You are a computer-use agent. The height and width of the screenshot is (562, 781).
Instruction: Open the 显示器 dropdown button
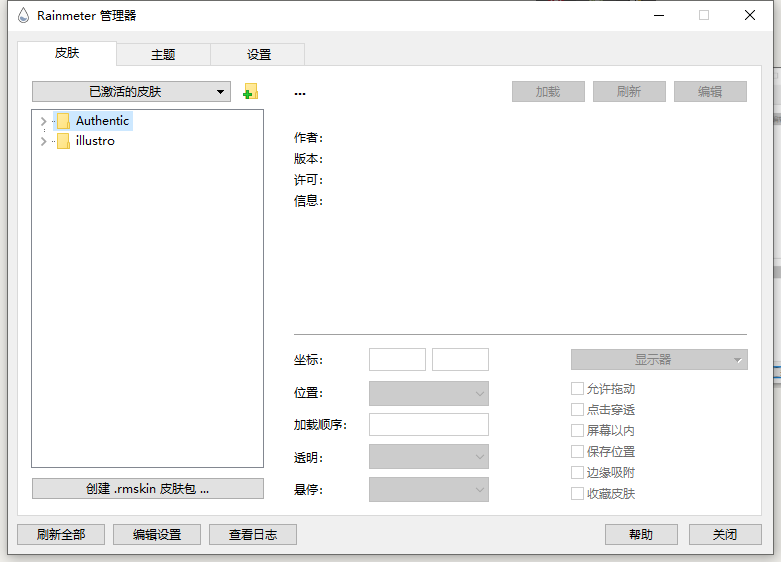(x=659, y=360)
